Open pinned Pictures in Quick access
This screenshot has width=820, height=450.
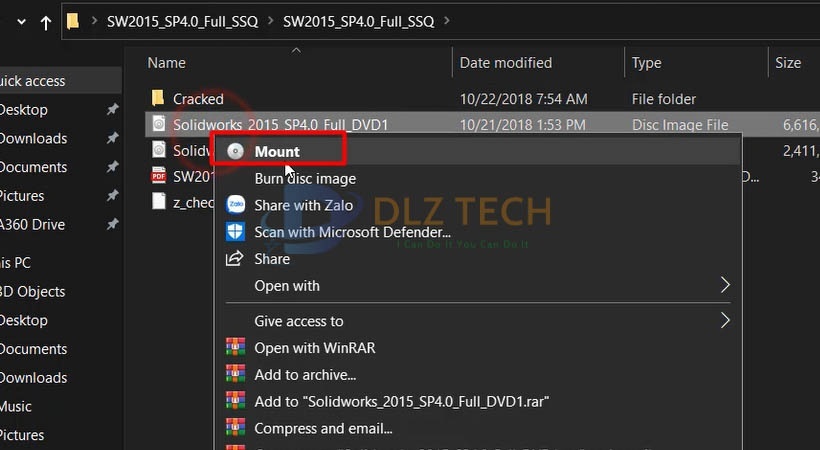(22, 196)
